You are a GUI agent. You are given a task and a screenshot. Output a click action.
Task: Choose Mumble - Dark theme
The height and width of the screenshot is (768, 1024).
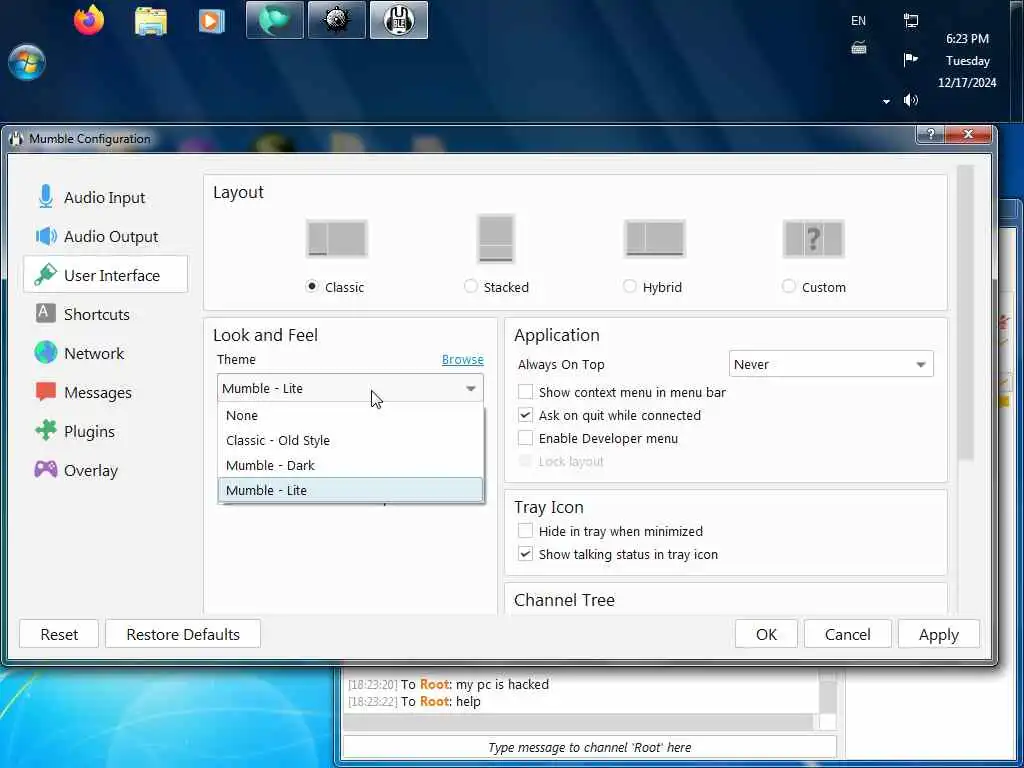350,465
